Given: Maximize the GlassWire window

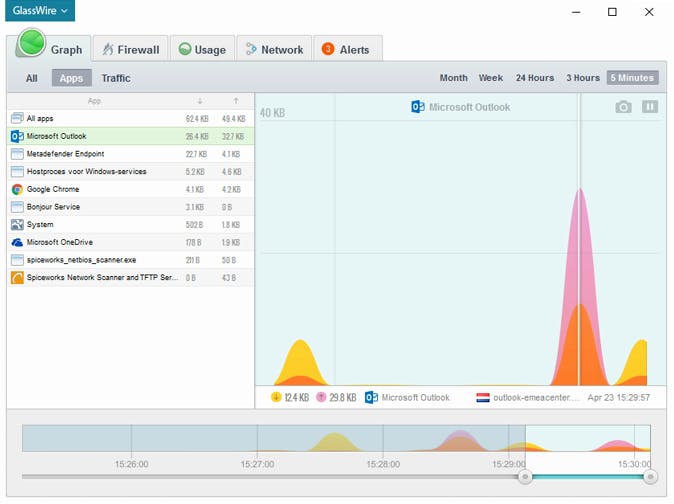Looking at the screenshot, I should pyautogui.click(x=612, y=12).
